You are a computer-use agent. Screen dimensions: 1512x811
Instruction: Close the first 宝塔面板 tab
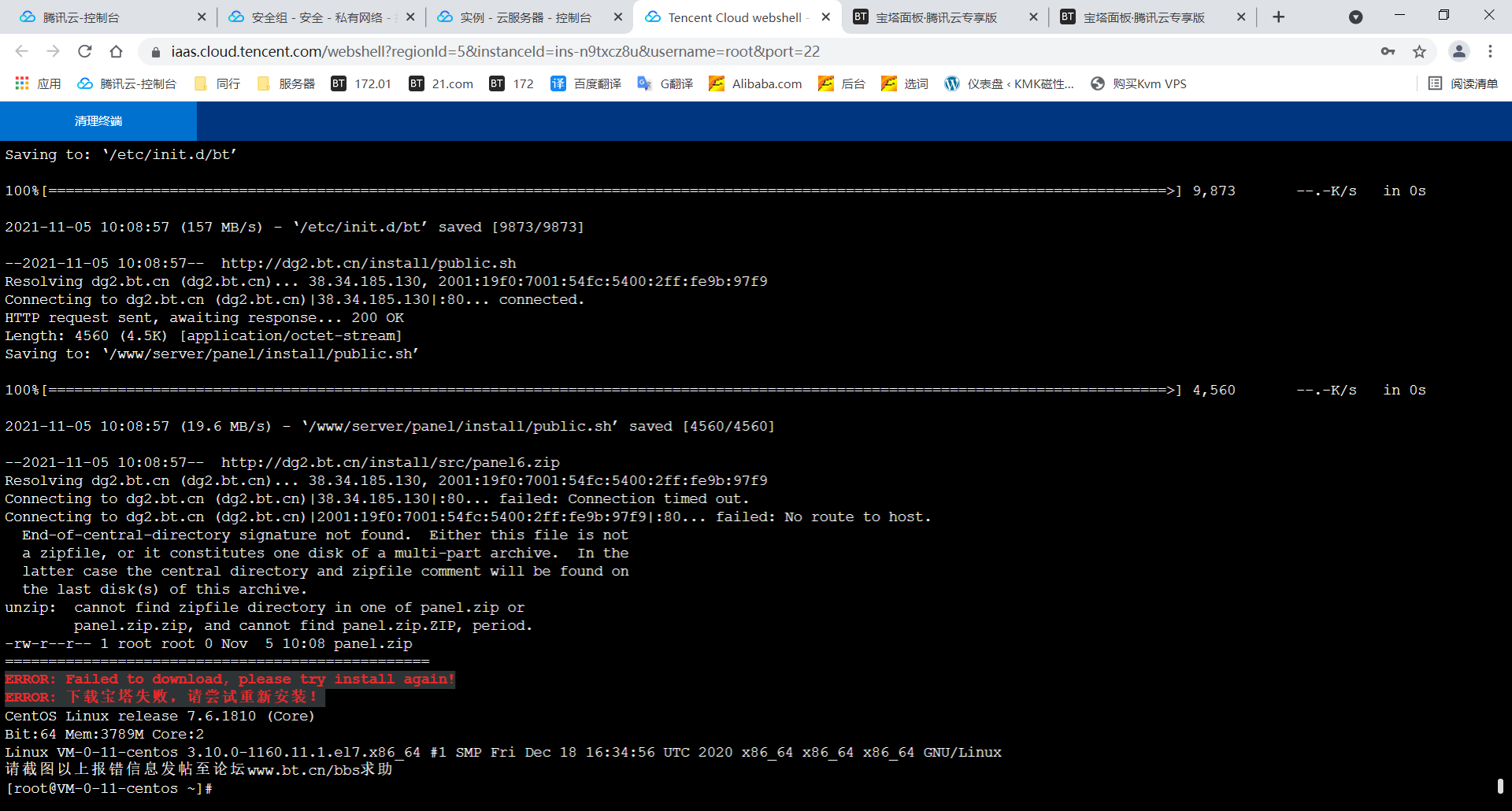point(1033,17)
